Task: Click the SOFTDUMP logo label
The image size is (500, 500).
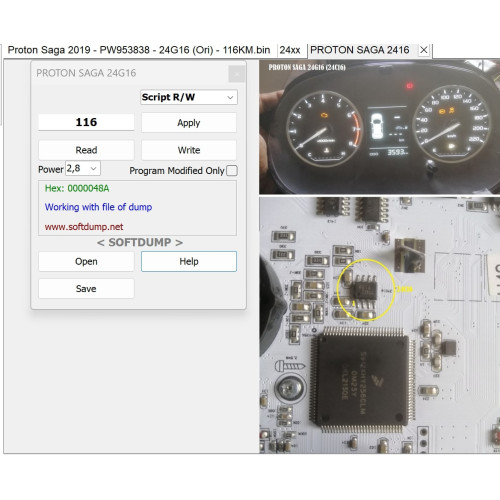Action: point(140,242)
